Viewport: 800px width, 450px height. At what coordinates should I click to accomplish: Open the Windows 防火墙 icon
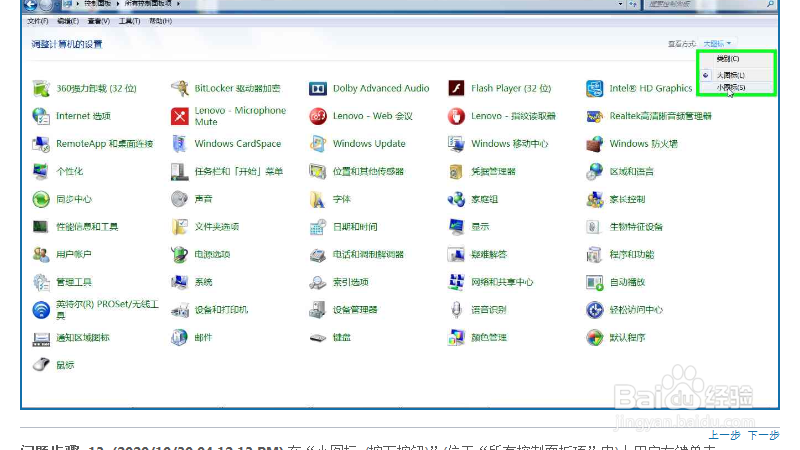pyautogui.click(x=594, y=144)
